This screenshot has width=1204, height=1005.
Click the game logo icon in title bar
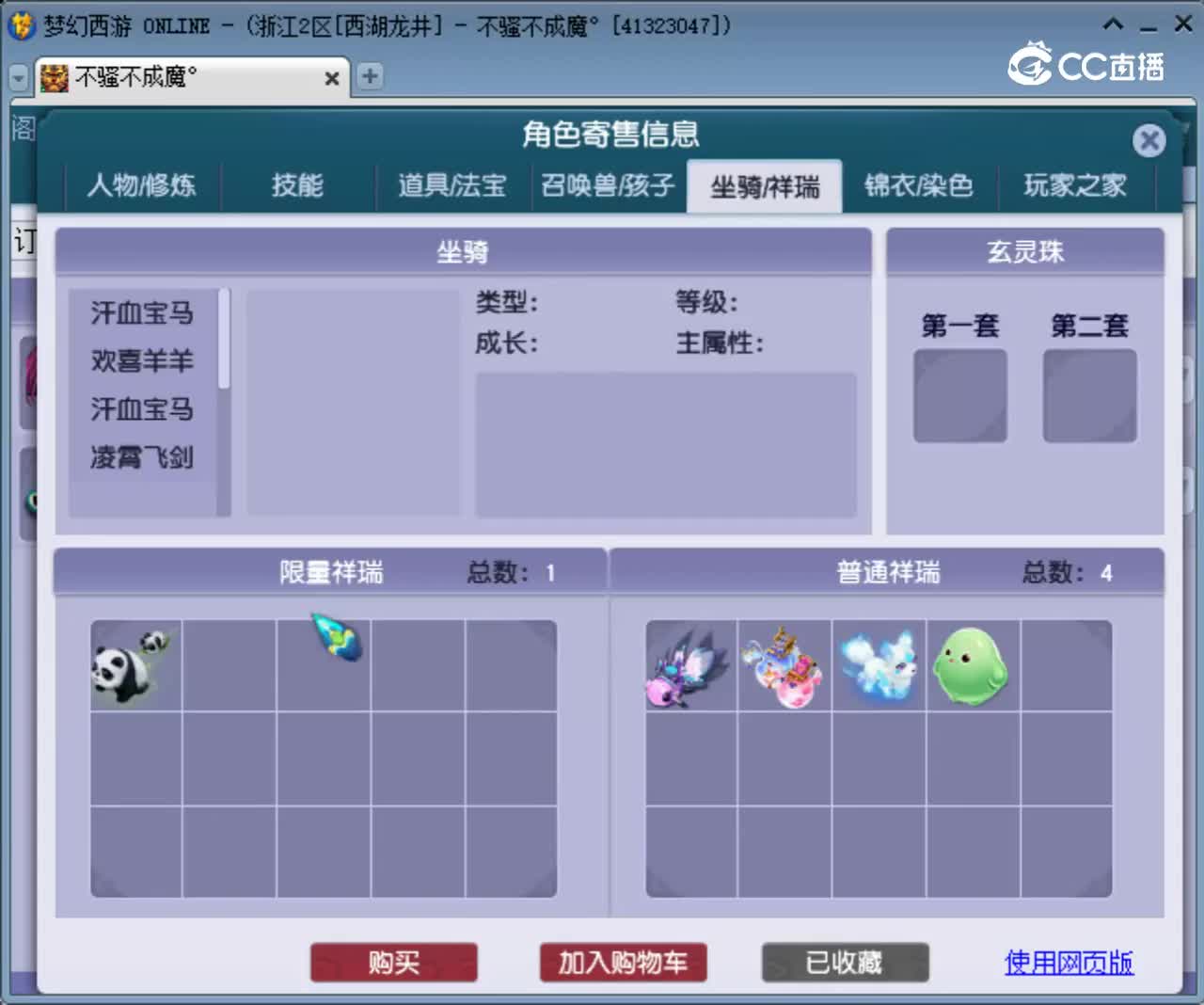[x=21, y=25]
